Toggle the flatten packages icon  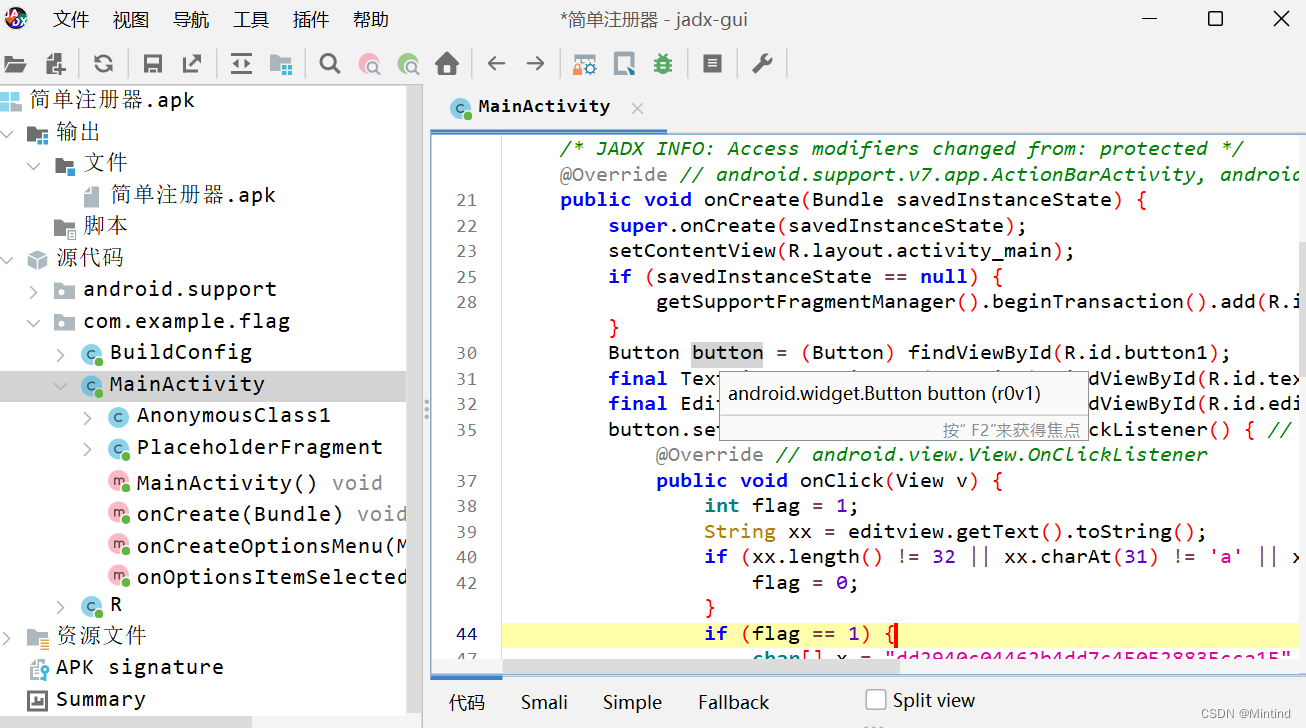281,64
